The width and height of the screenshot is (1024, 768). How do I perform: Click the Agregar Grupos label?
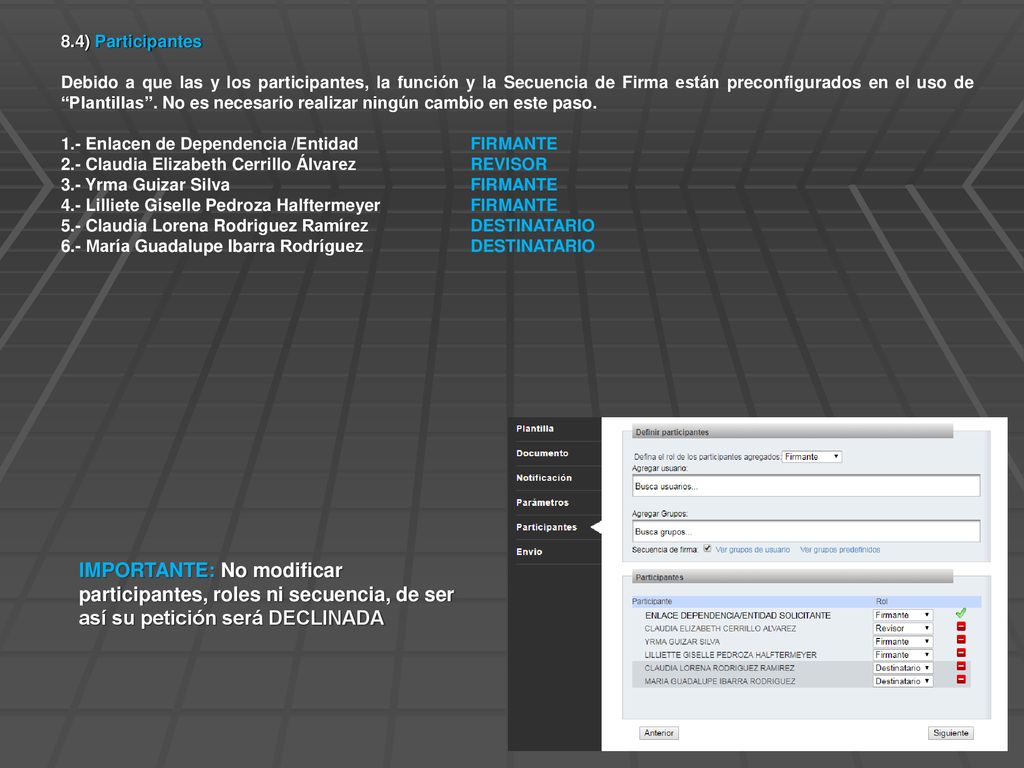point(660,513)
